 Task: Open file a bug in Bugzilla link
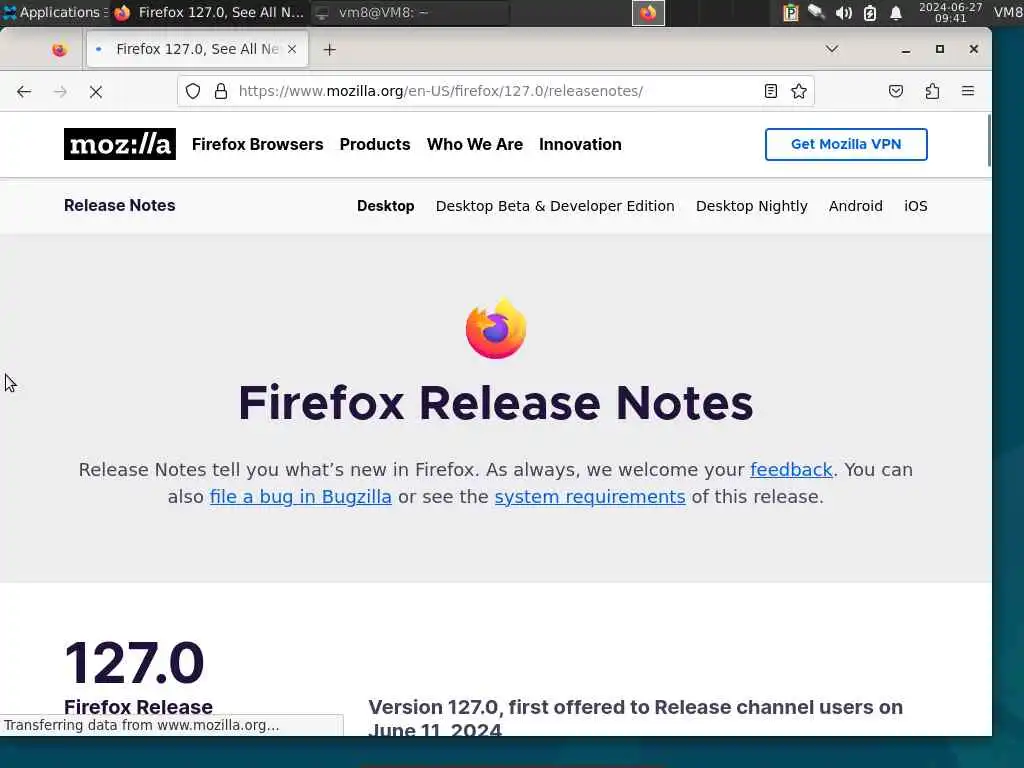click(x=300, y=496)
